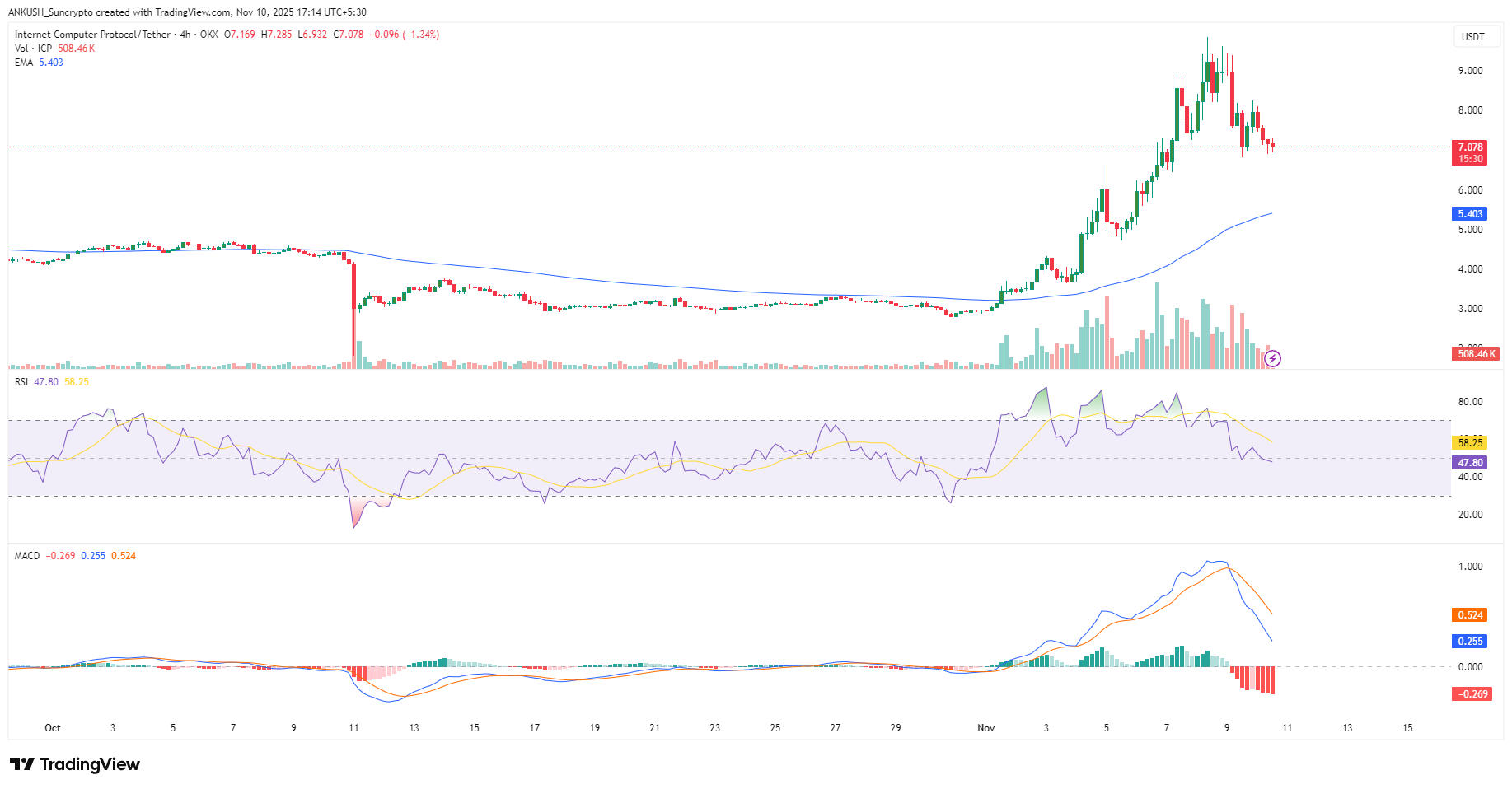Click the TradingView logo

point(74,764)
